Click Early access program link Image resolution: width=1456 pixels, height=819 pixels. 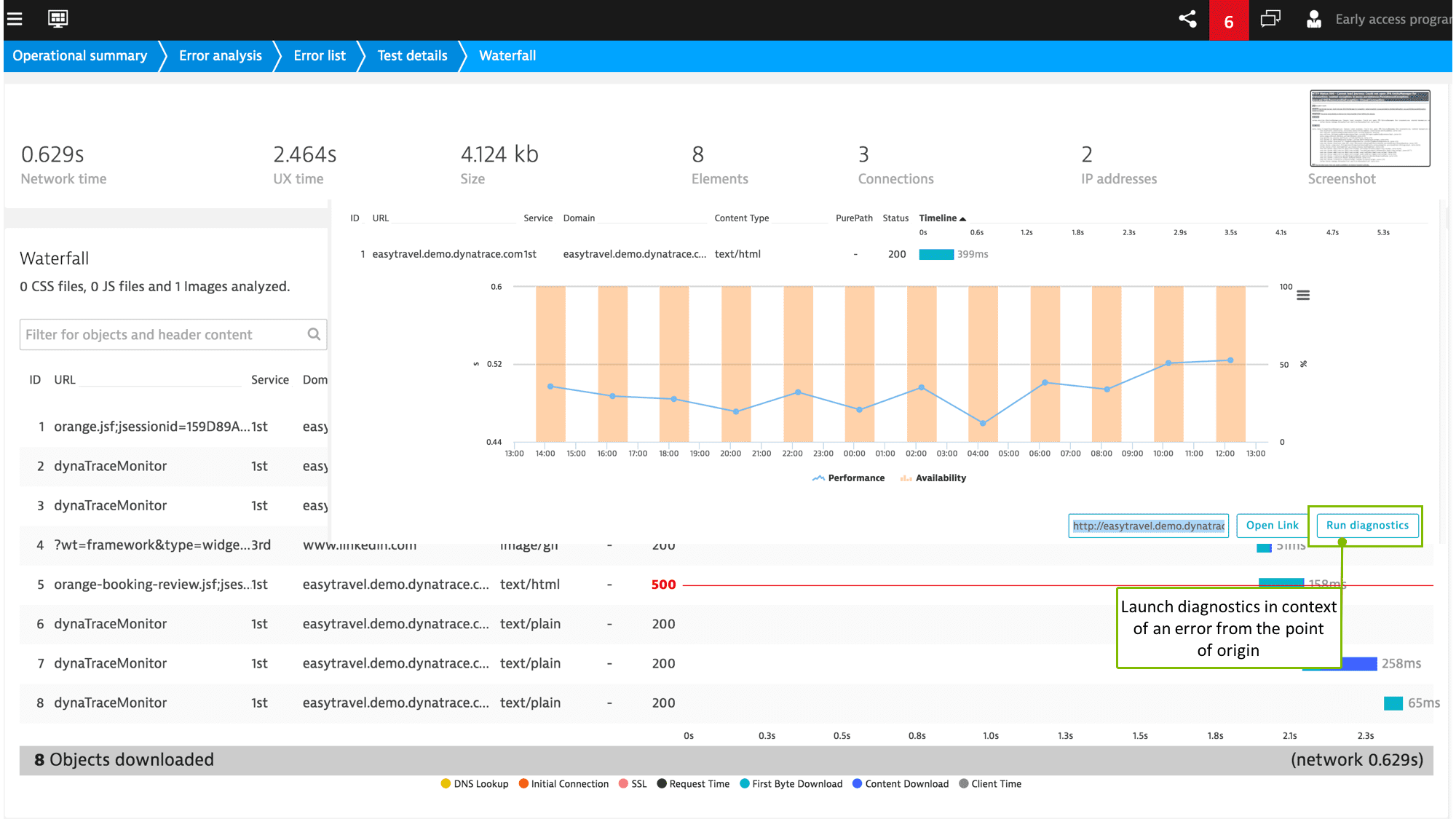point(1393,20)
